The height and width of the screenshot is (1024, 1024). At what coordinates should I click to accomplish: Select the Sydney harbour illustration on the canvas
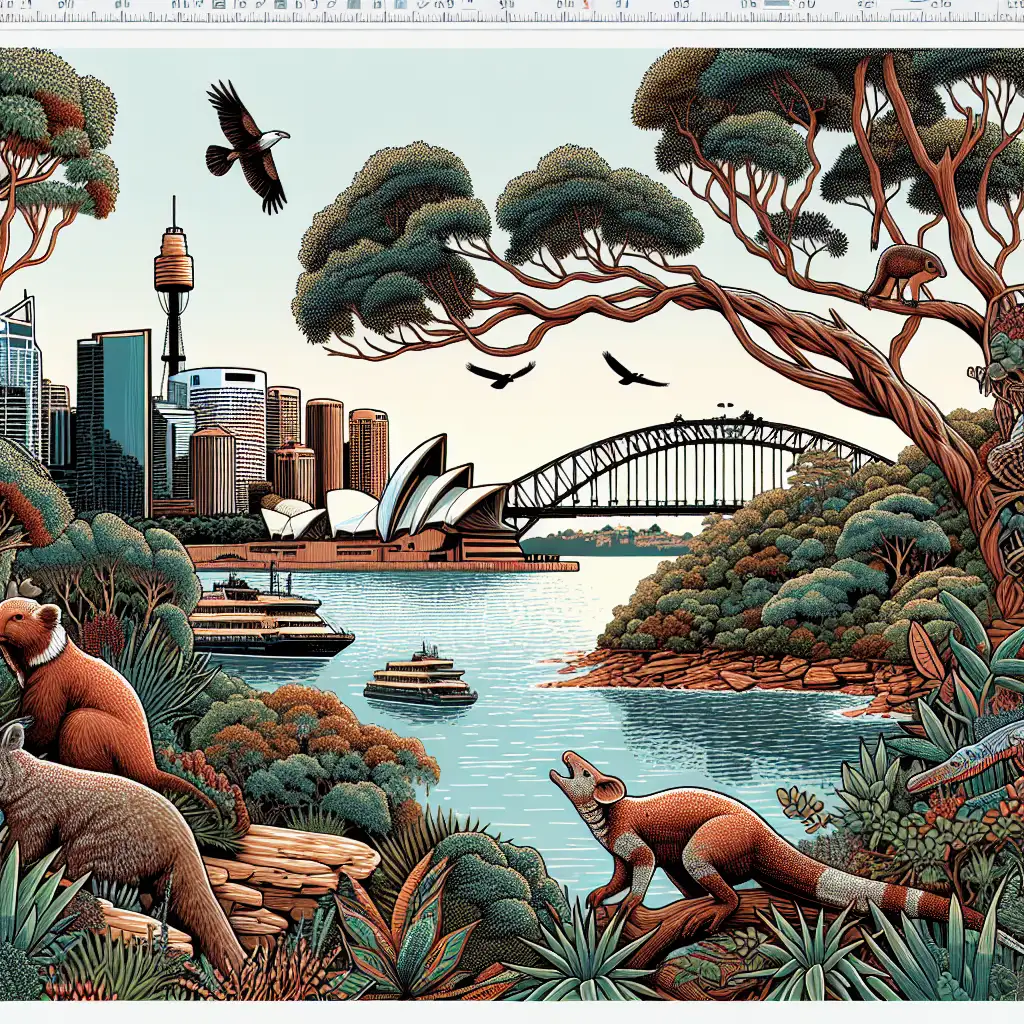tap(512, 524)
